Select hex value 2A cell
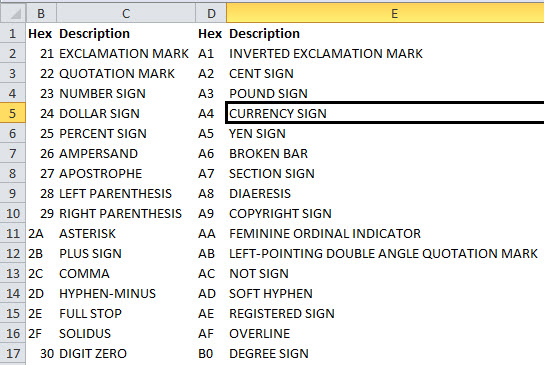 pos(41,233)
